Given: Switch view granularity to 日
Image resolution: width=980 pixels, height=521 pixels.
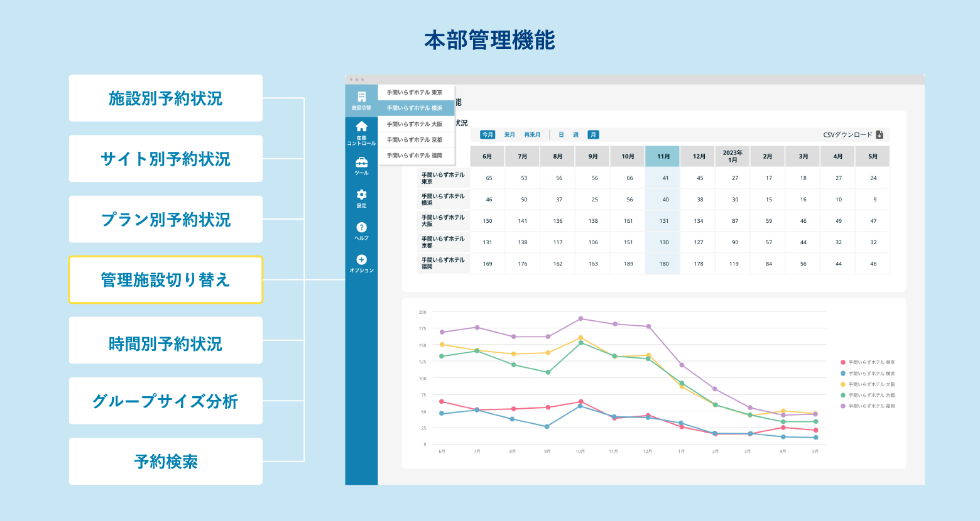Looking at the screenshot, I should [561, 134].
